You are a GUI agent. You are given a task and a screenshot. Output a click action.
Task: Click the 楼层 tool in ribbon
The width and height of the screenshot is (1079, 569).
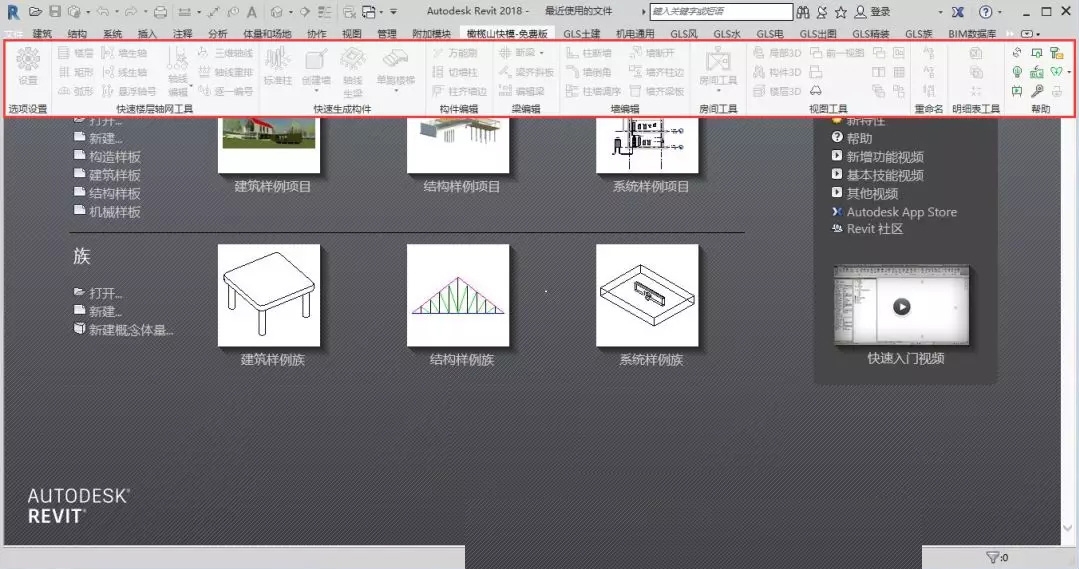pyautogui.click(x=76, y=53)
